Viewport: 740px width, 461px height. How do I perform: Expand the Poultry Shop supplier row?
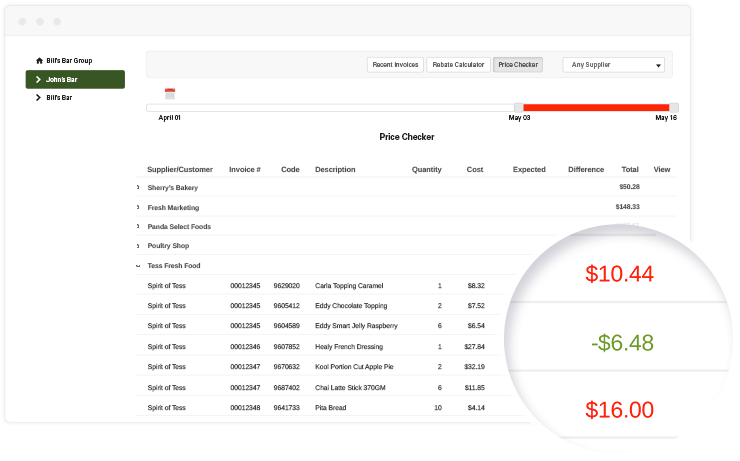pos(138,246)
